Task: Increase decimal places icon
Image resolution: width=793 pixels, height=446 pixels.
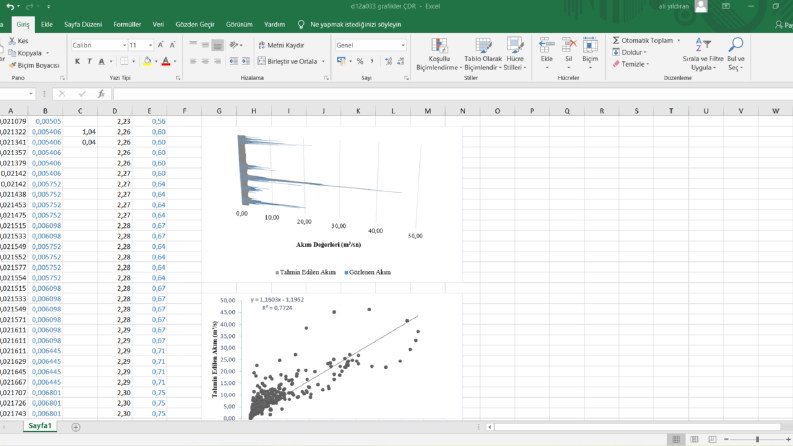Action: click(388, 61)
